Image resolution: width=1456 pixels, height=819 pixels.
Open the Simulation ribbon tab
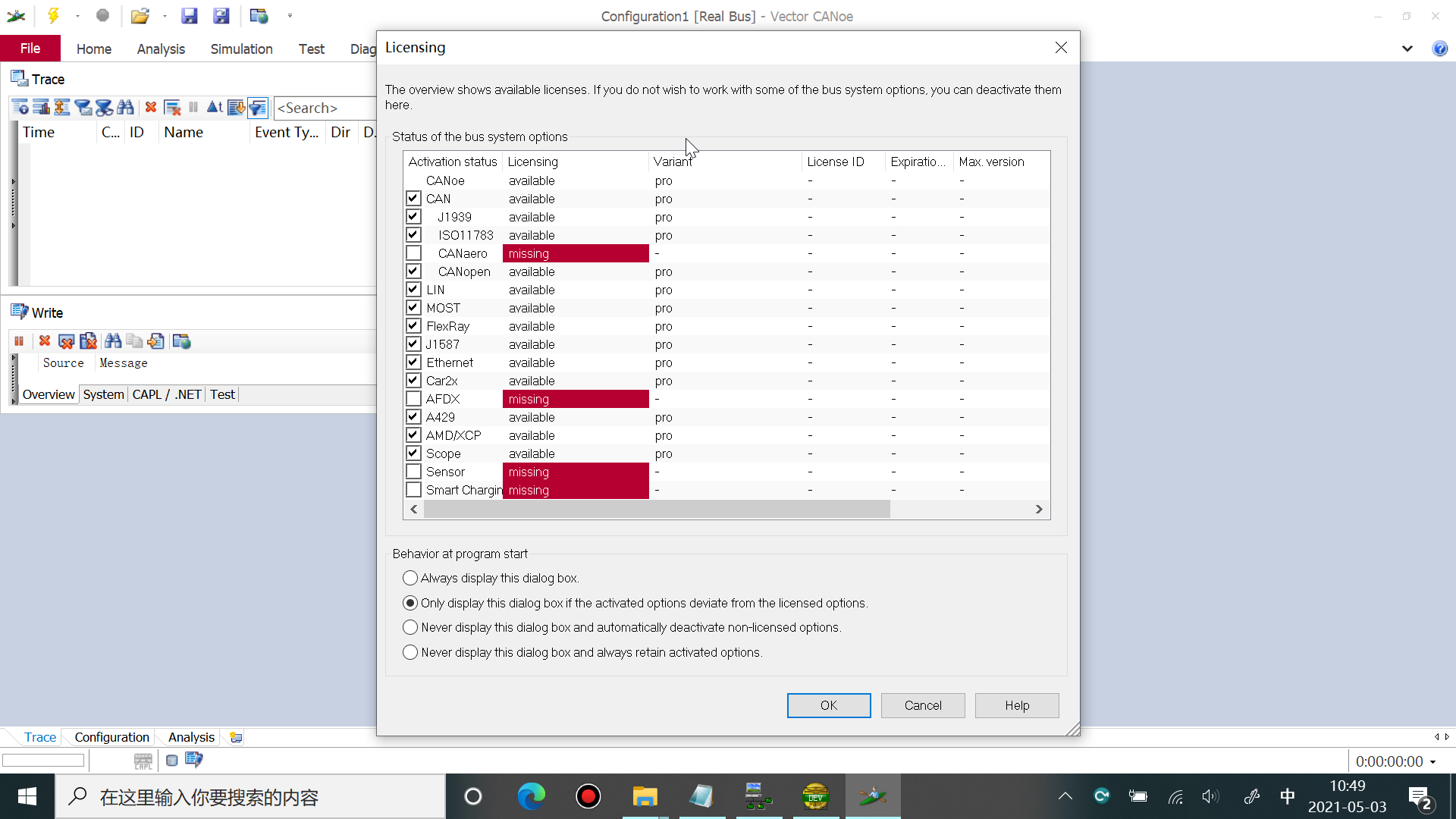[241, 49]
